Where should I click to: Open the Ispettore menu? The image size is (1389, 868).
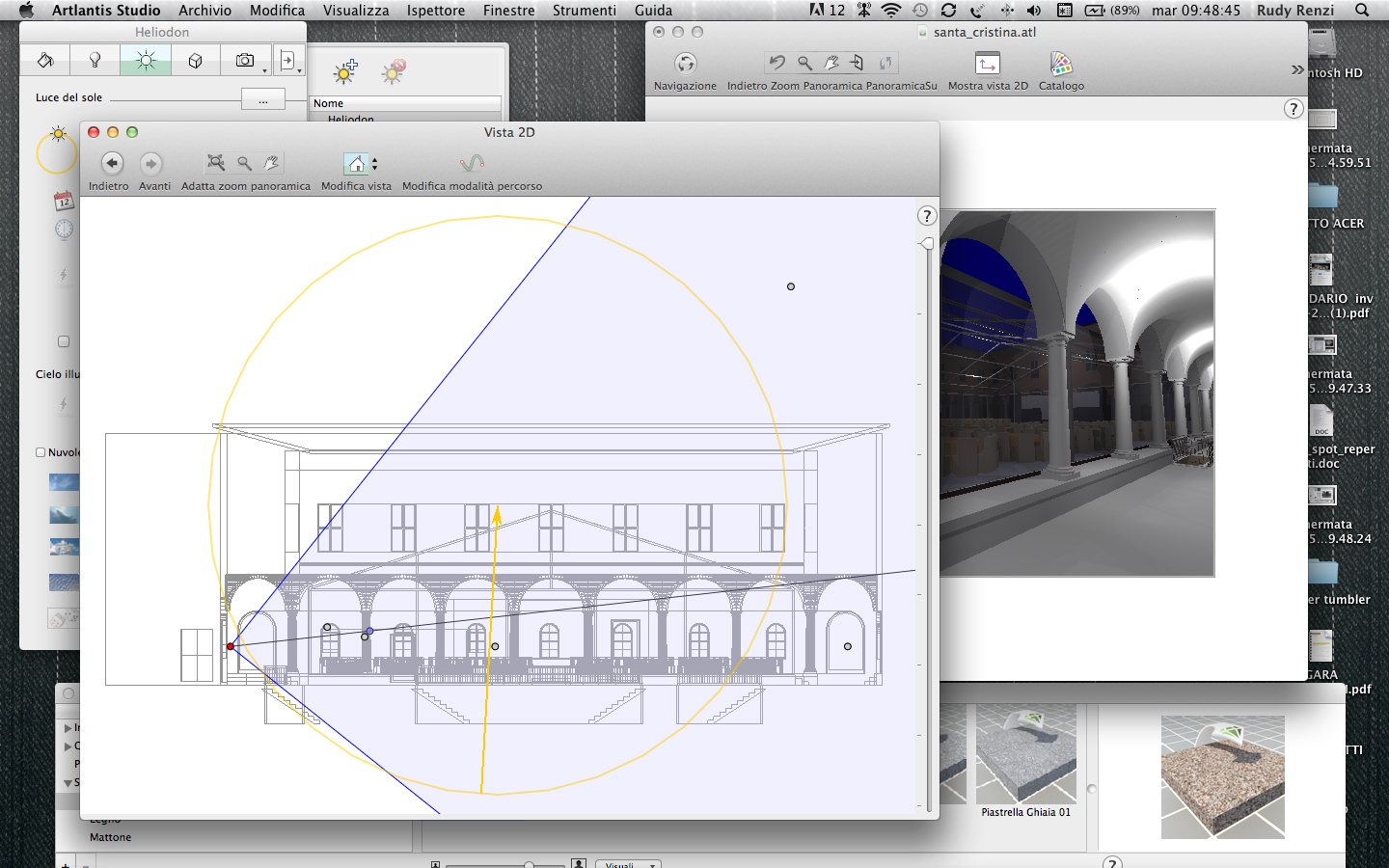pyautogui.click(x=435, y=11)
